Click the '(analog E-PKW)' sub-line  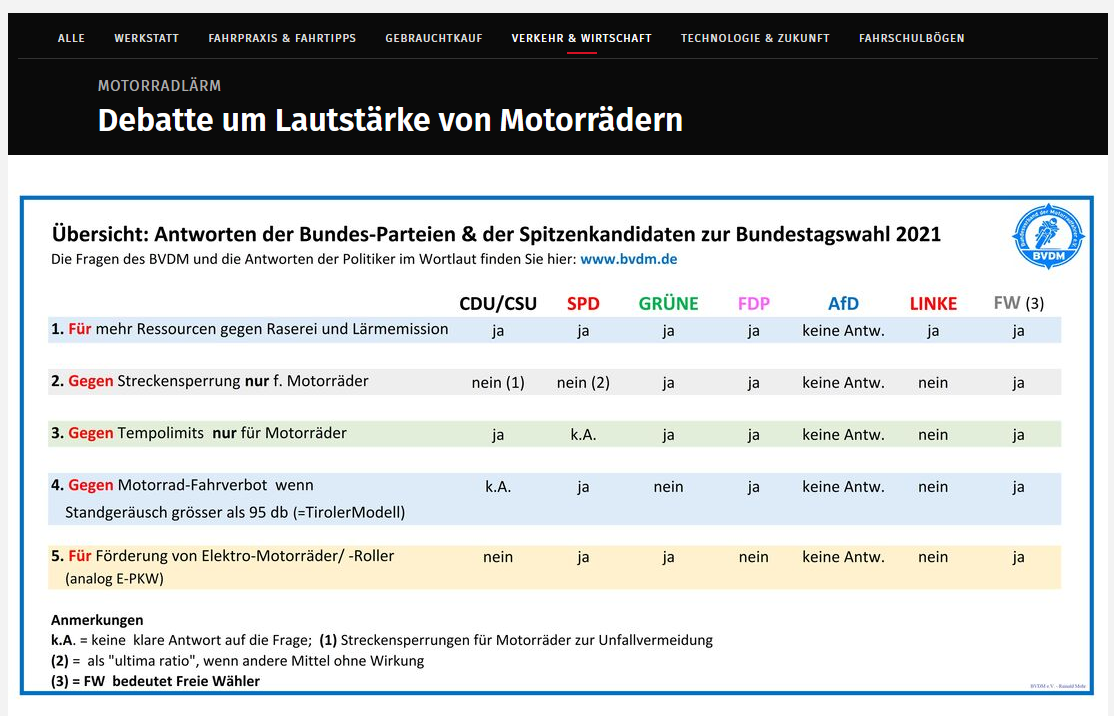coord(114,579)
